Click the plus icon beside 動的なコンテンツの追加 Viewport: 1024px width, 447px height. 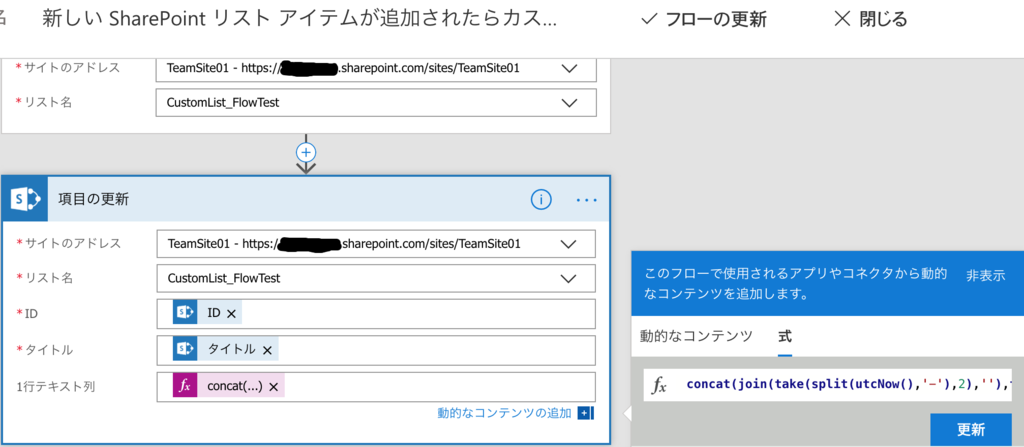[x=584, y=413]
